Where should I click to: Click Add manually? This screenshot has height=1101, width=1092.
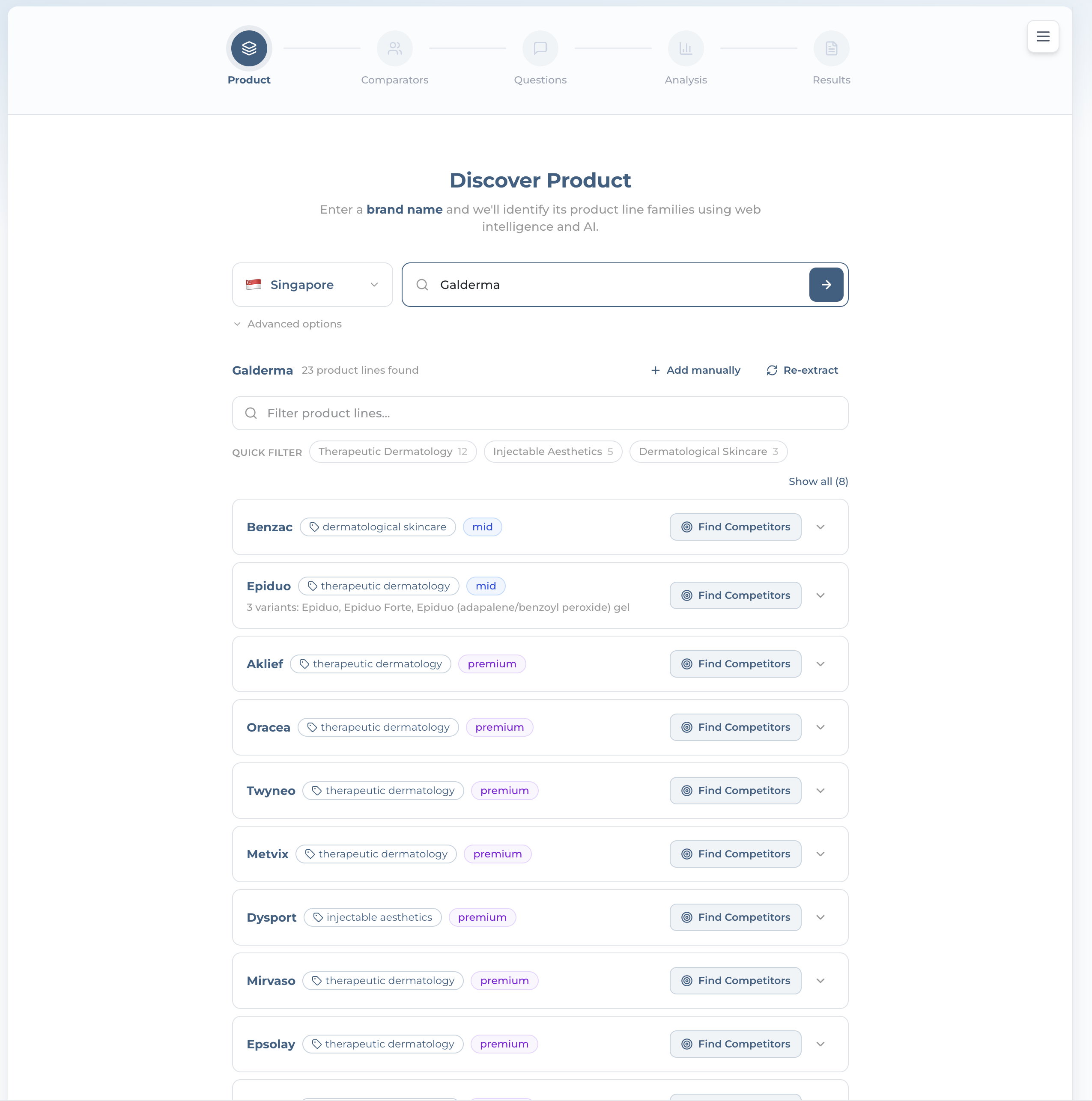[696, 370]
